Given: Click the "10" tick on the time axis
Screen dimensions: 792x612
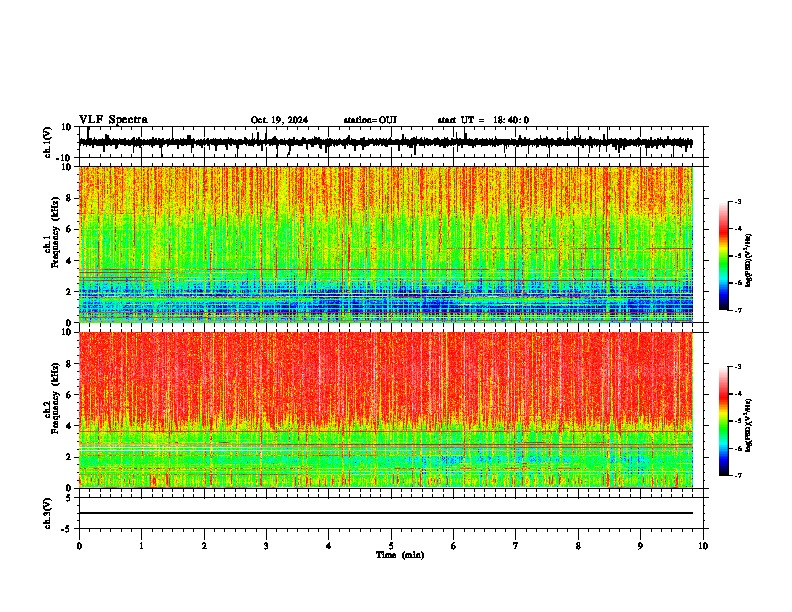Looking at the screenshot, I should [x=703, y=546].
